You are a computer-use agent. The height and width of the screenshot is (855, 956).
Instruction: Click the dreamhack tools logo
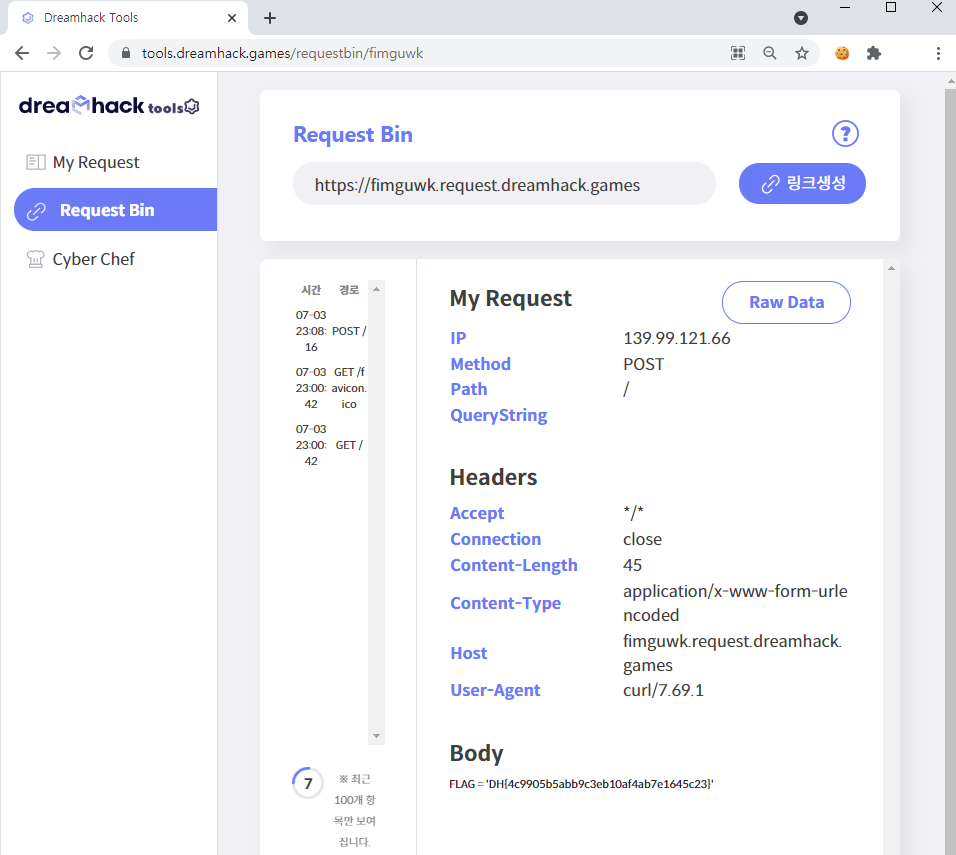click(x=109, y=106)
